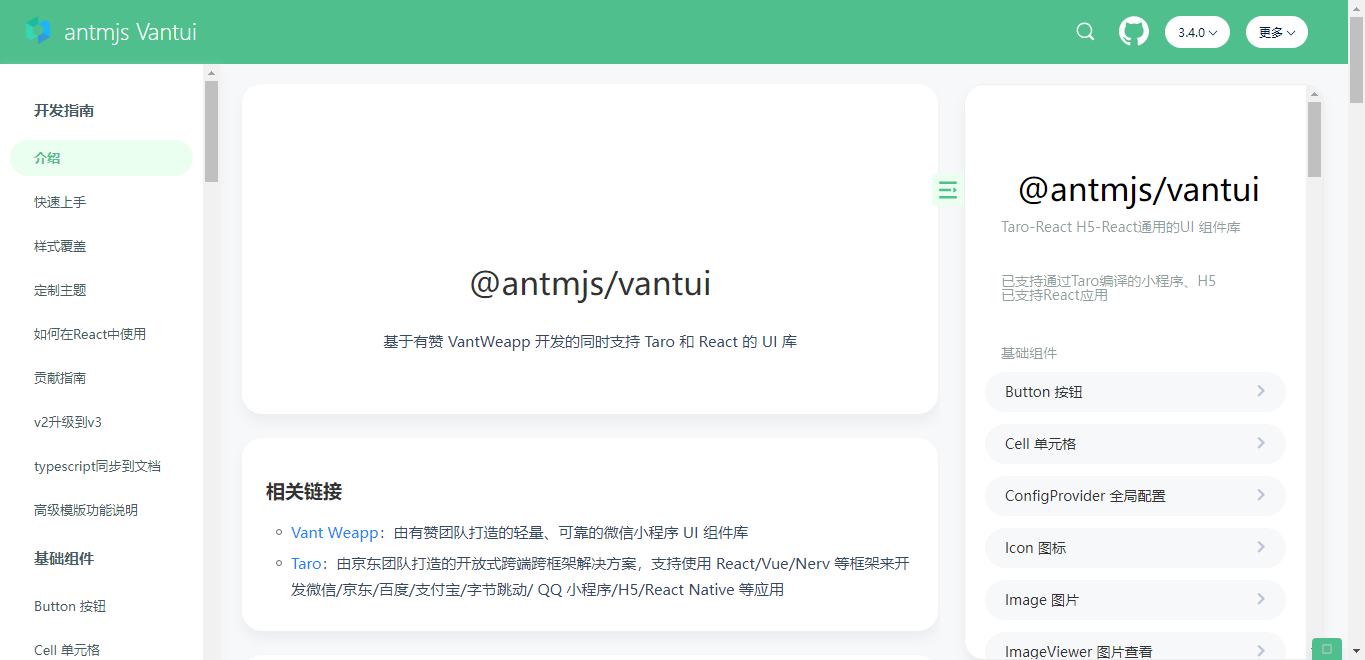Open the search magnifier icon
This screenshot has width=1365, height=660.
(x=1085, y=32)
